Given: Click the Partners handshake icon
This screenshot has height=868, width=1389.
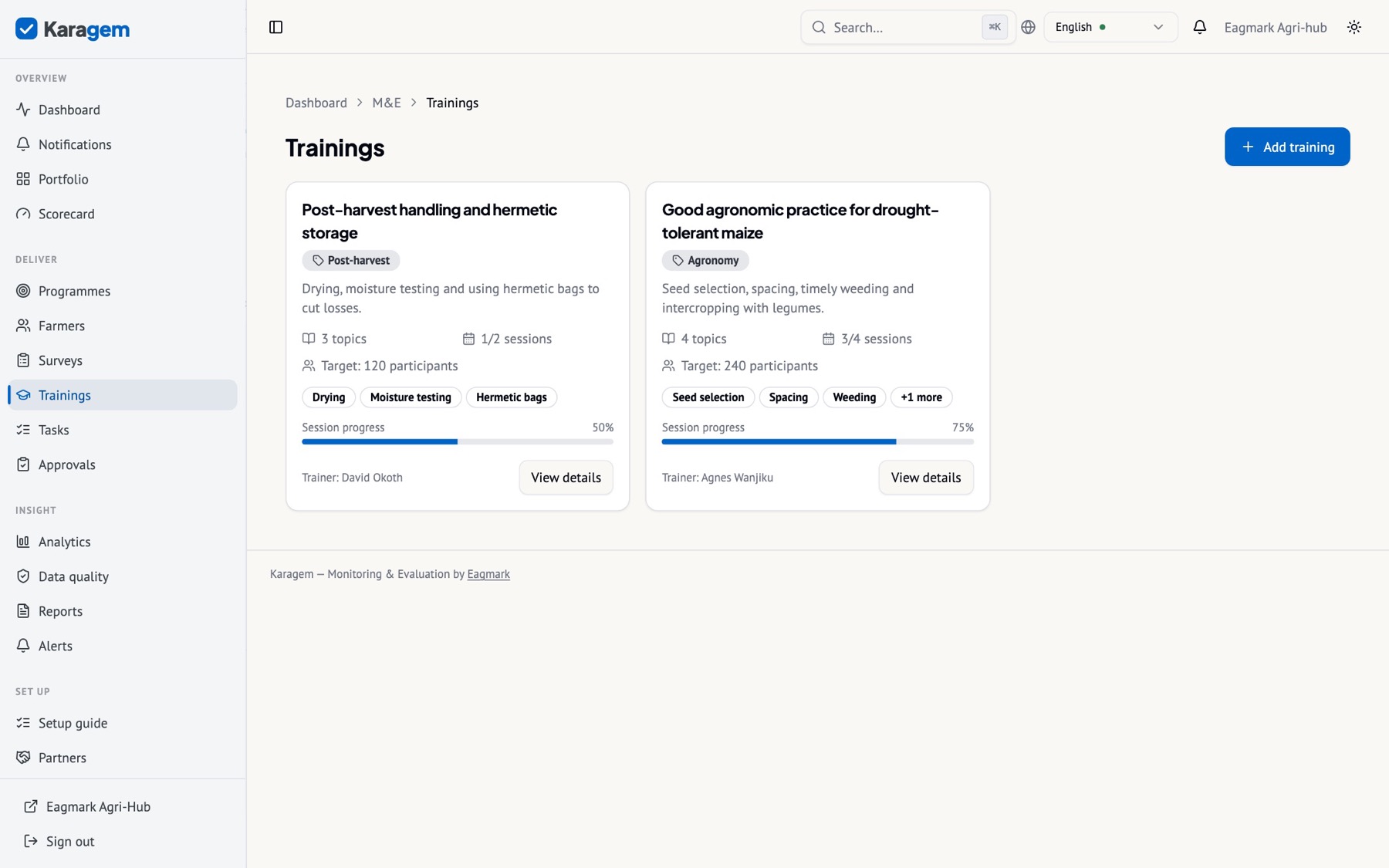Looking at the screenshot, I should (23, 758).
